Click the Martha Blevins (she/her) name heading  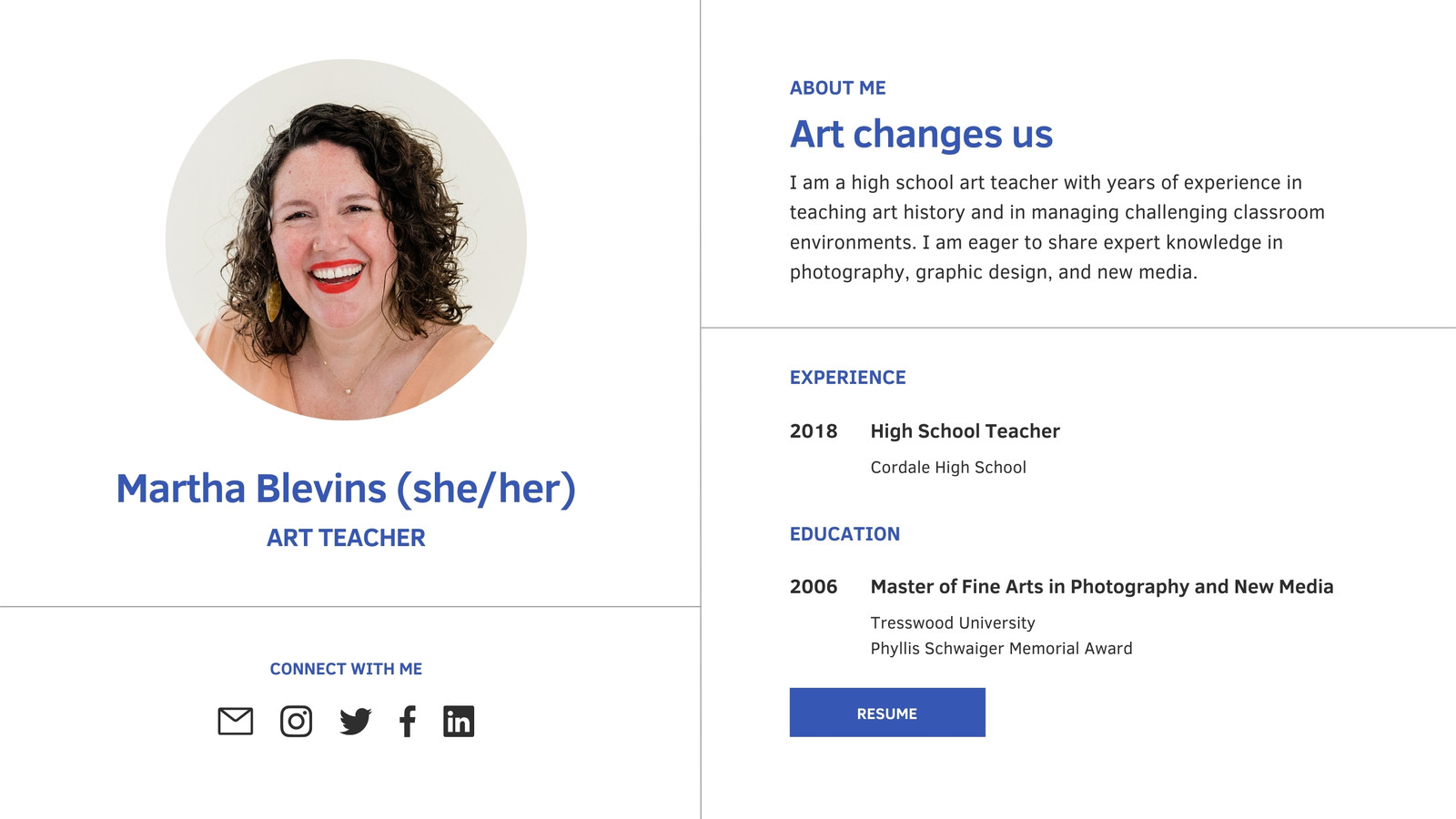point(346,489)
